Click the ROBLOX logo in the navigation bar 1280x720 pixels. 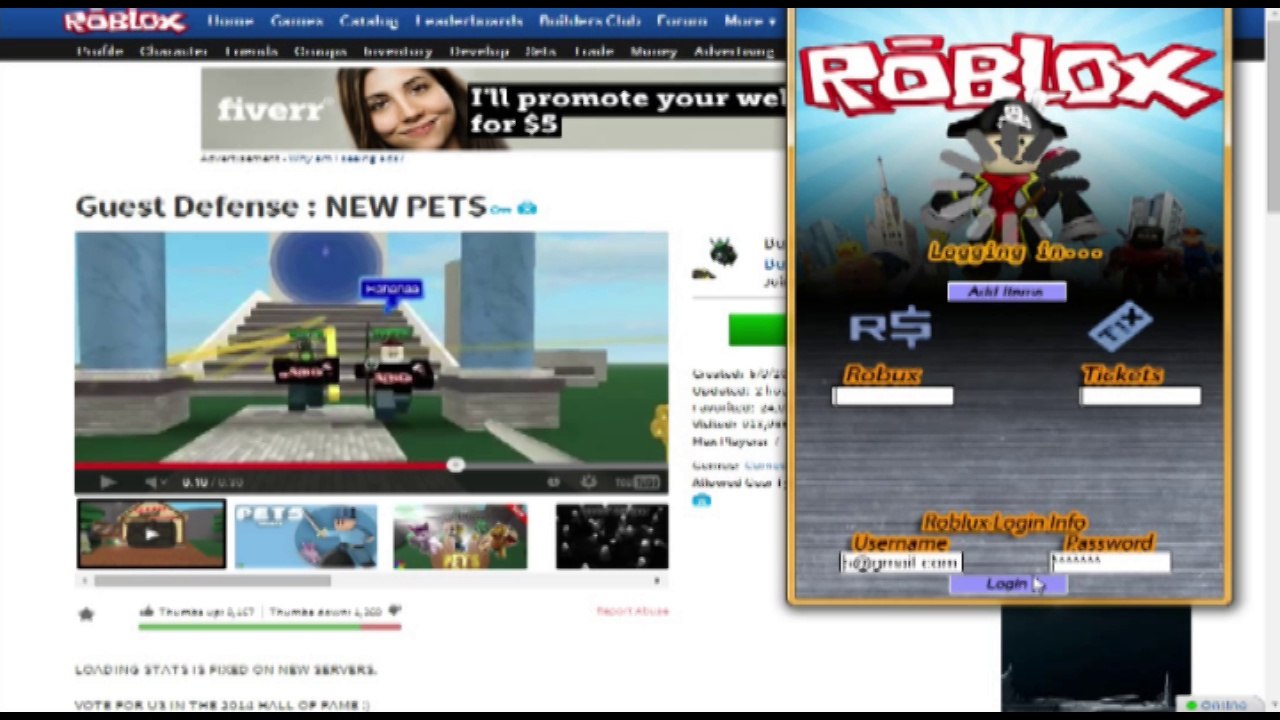pyautogui.click(x=124, y=21)
